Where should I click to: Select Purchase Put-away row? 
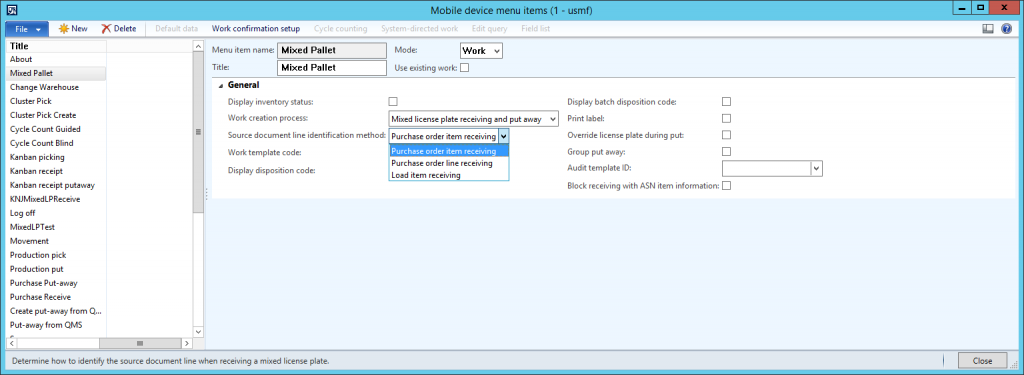[56, 284]
